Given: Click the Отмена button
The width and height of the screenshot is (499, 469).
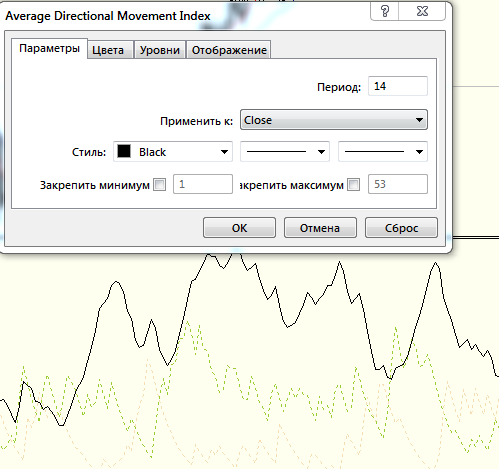Looking at the screenshot, I should 320,228.
